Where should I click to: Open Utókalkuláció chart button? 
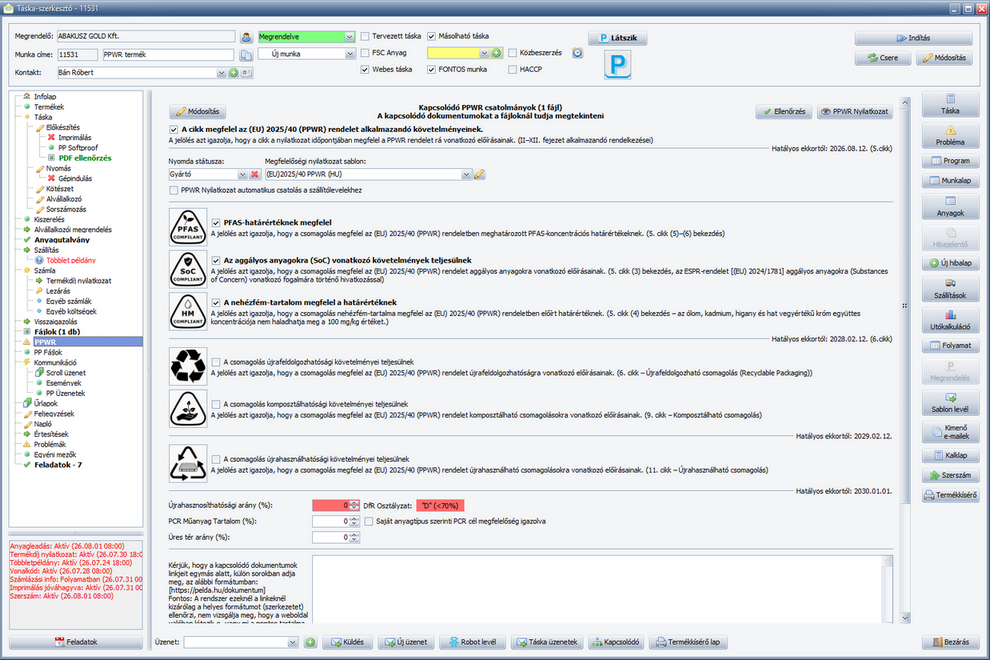pyautogui.click(x=950, y=320)
